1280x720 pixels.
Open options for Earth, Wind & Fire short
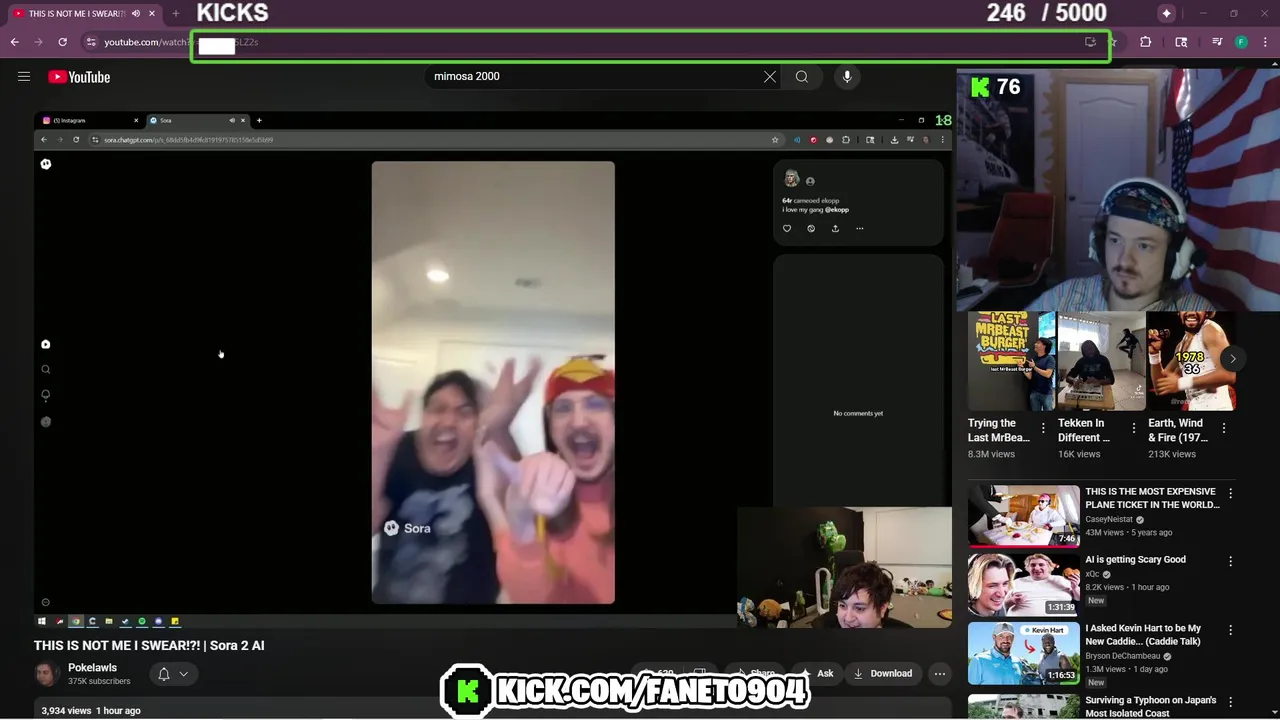[x=1224, y=428]
